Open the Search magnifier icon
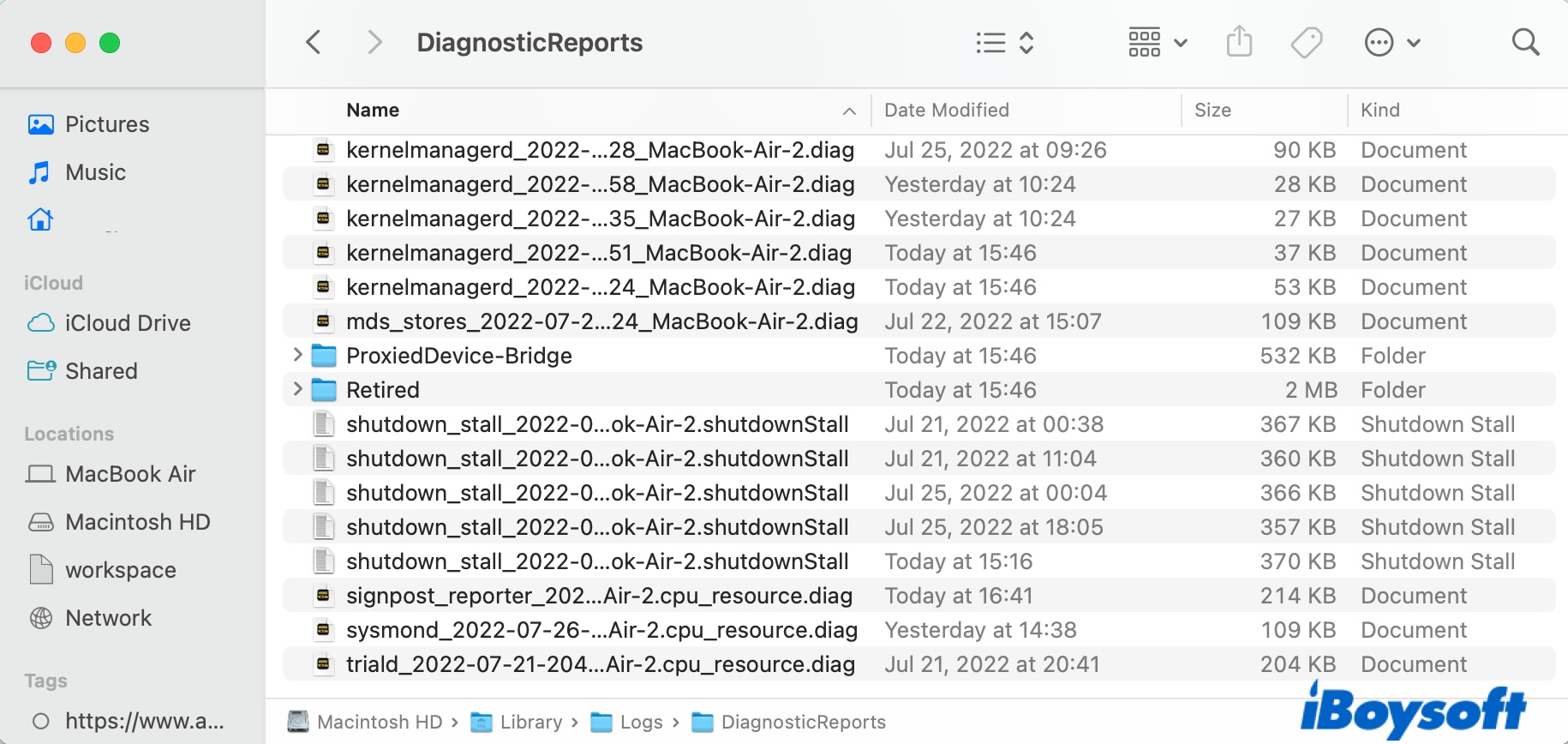Viewport: 1568px width, 744px height. click(x=1525, y=42)
